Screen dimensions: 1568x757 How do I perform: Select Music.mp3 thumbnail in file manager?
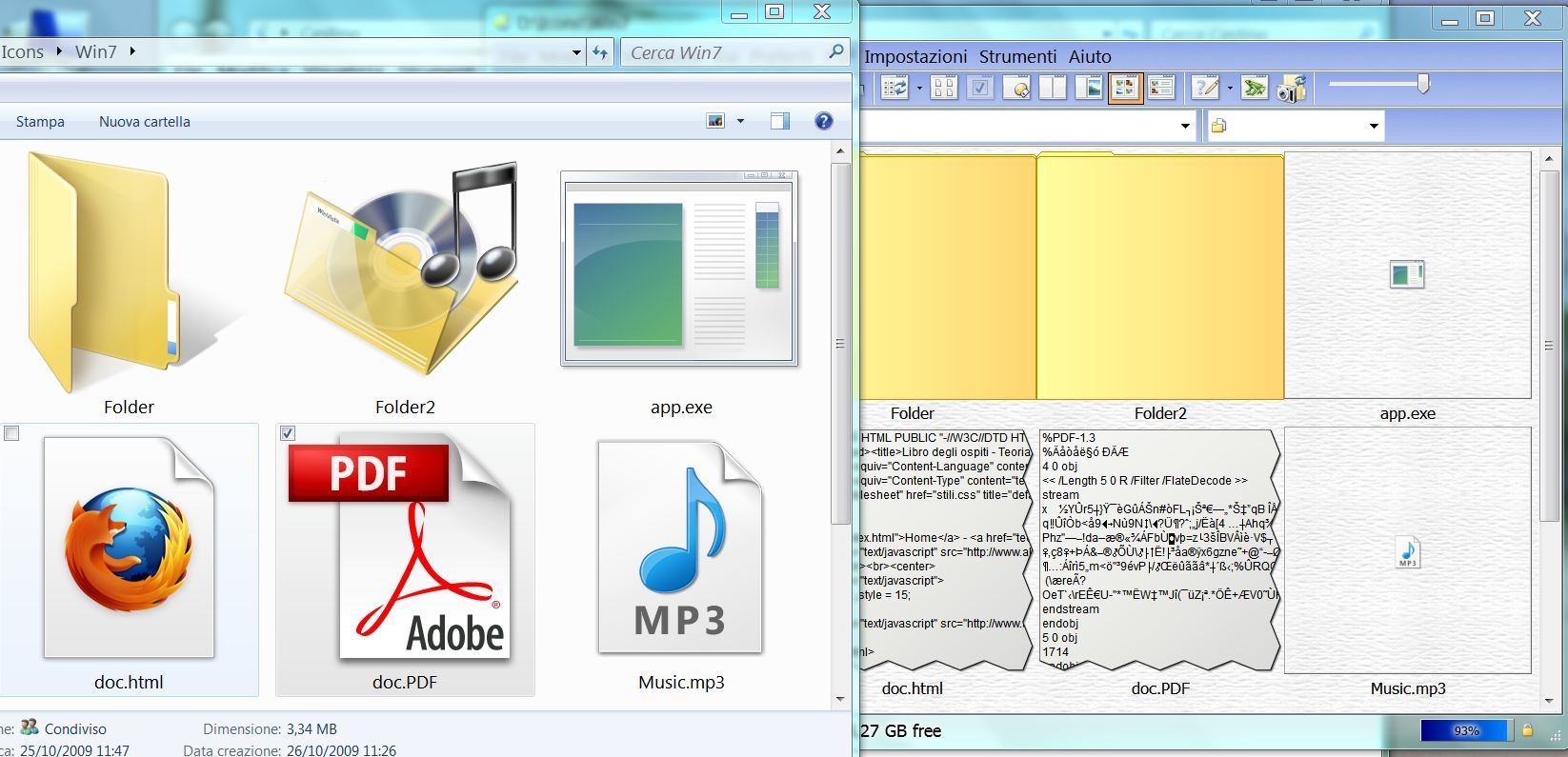(x=1407, y=550)
